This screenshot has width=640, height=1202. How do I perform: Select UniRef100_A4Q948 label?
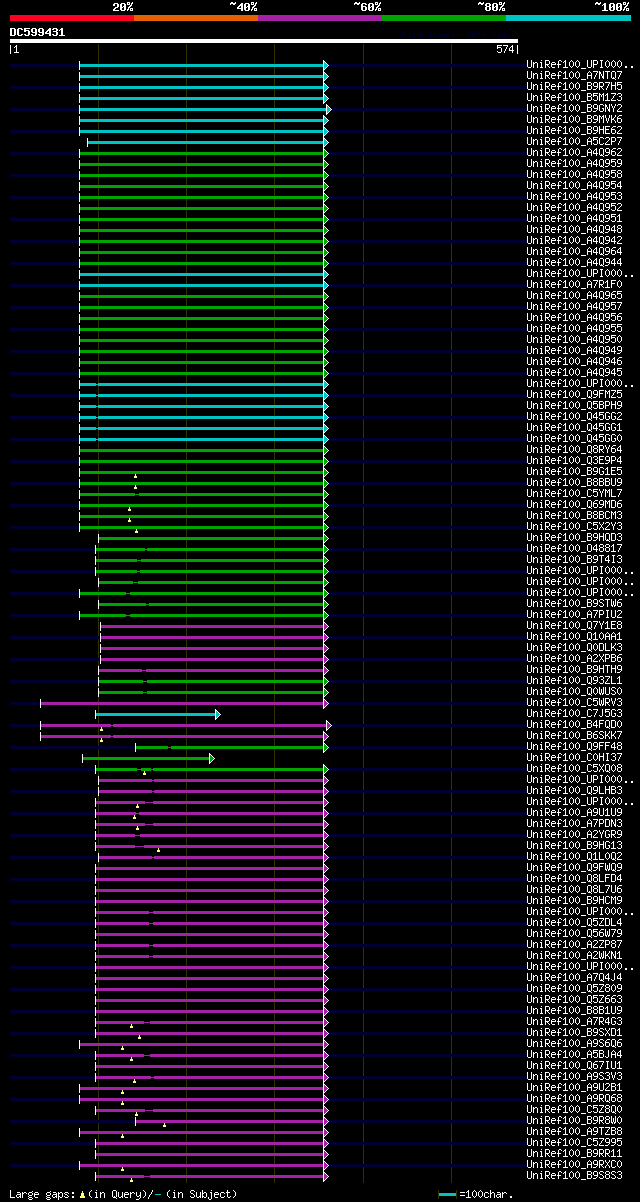point(574,229)
